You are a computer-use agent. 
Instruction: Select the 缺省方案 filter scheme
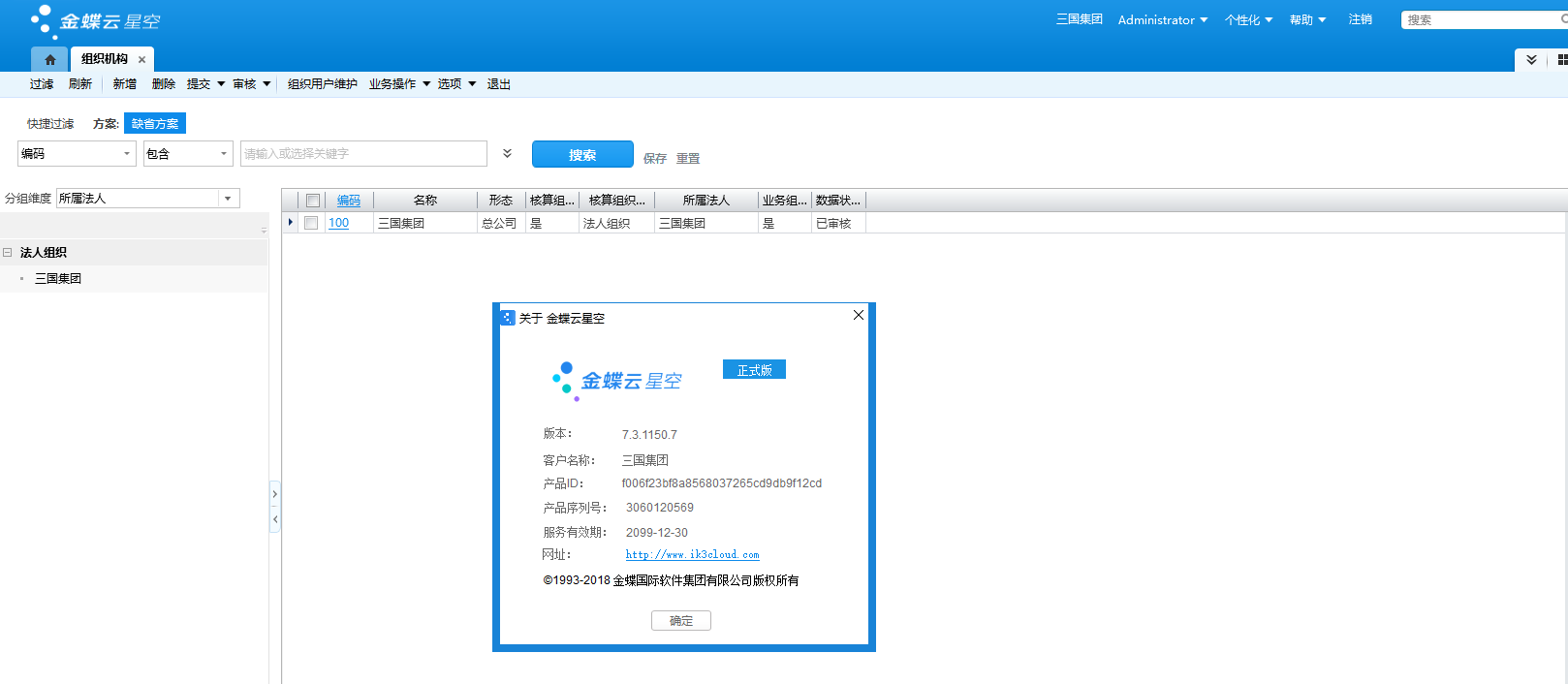coord(155,124)
